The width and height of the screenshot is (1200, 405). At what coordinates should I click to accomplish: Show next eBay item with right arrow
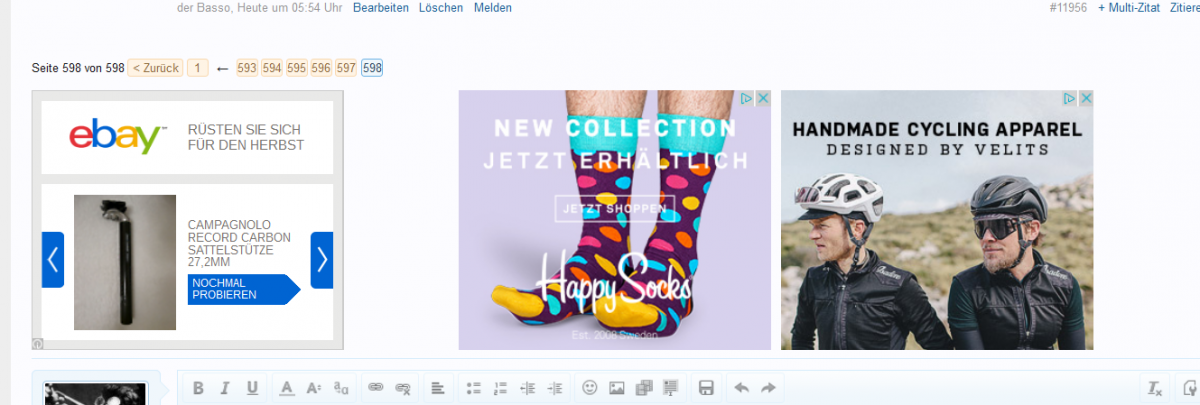(x=322, y=260)
